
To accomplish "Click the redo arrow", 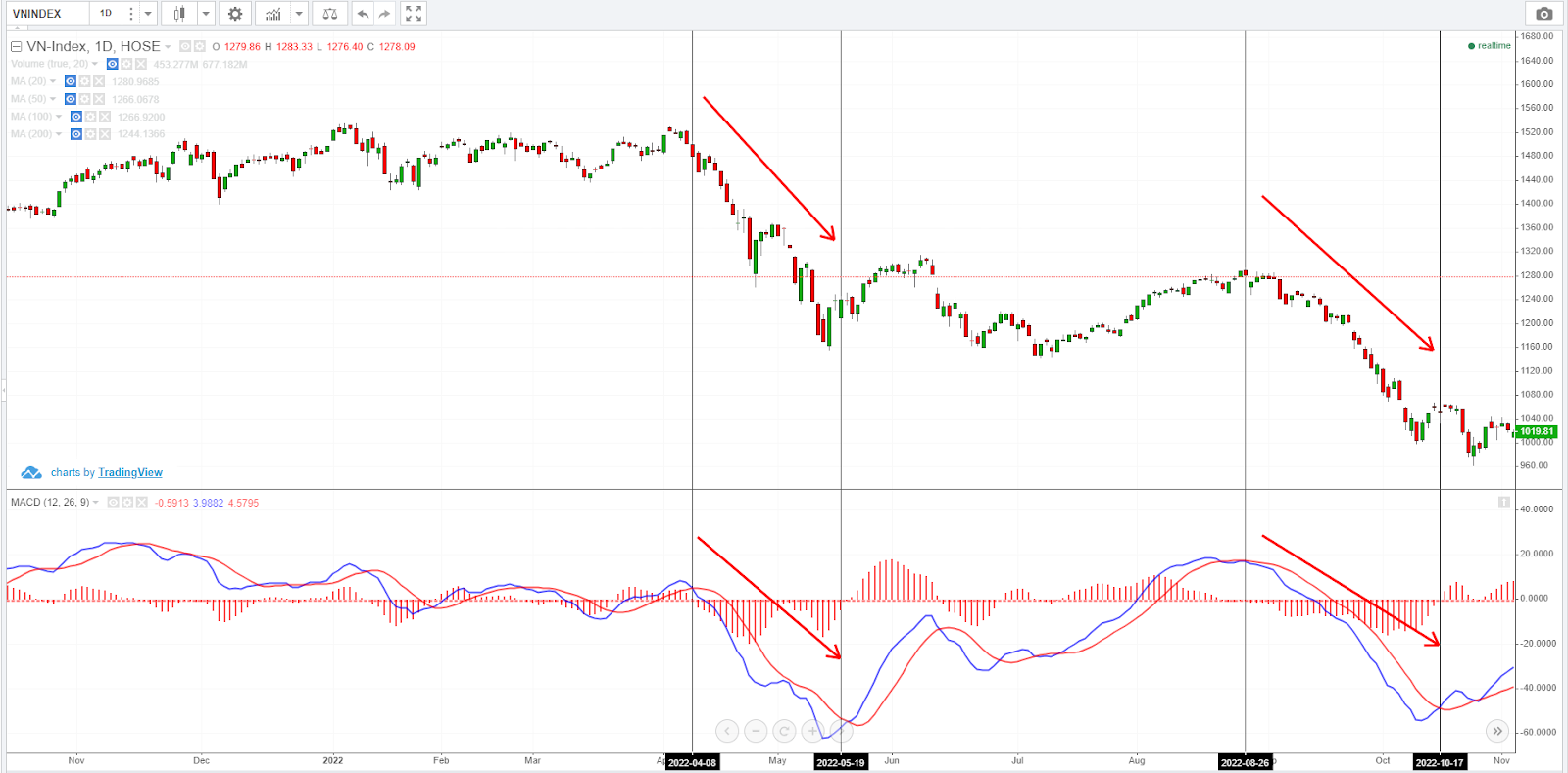I will tap(385, 14).
